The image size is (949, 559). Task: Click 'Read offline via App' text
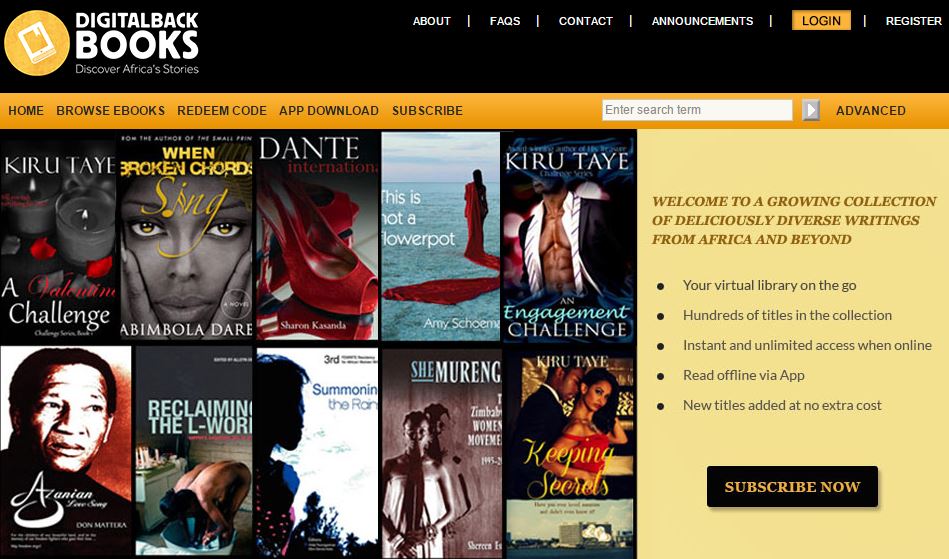click(743, 375)
